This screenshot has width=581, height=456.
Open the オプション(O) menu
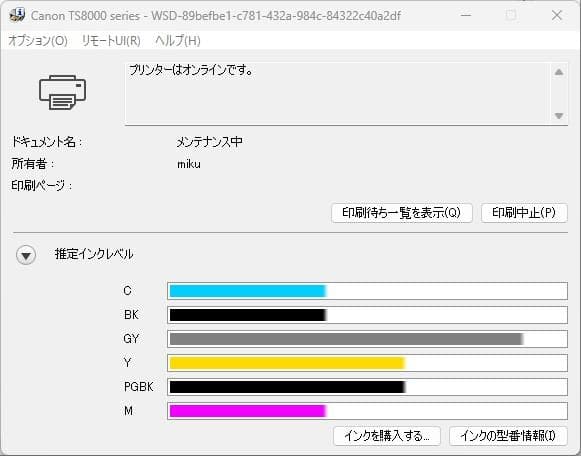(x=38, y=40)
